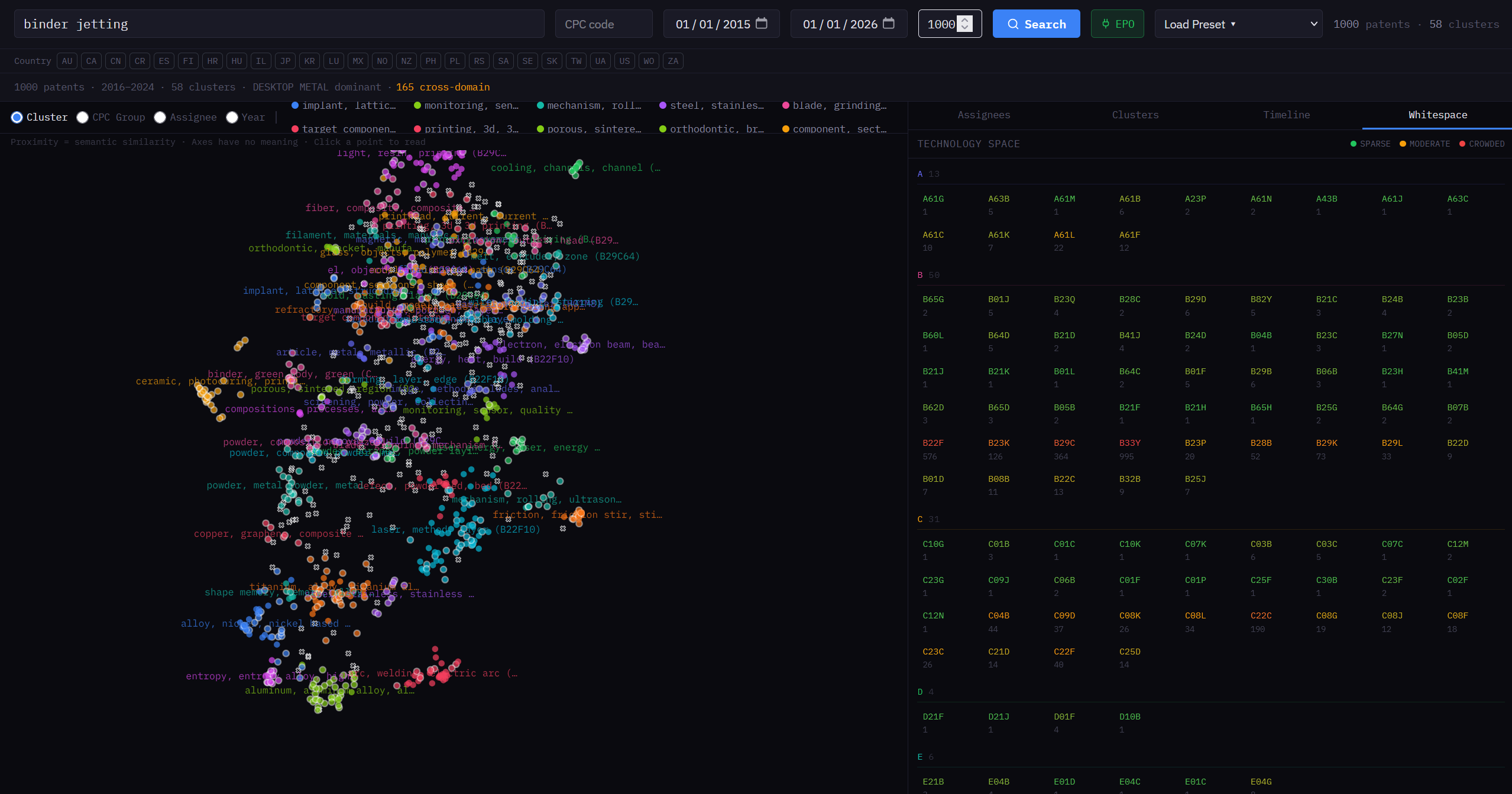Toggle the CA country filter

91,61
